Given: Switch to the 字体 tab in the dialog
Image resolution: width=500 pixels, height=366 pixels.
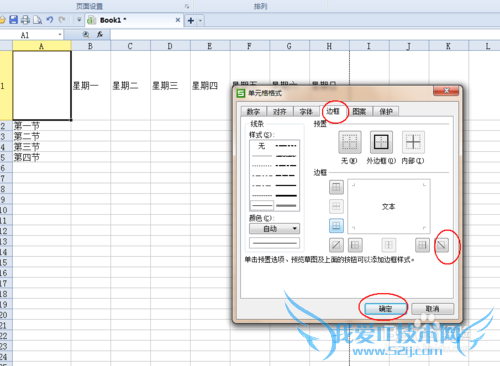Looking at the screenshot, I should pos(306,112).
